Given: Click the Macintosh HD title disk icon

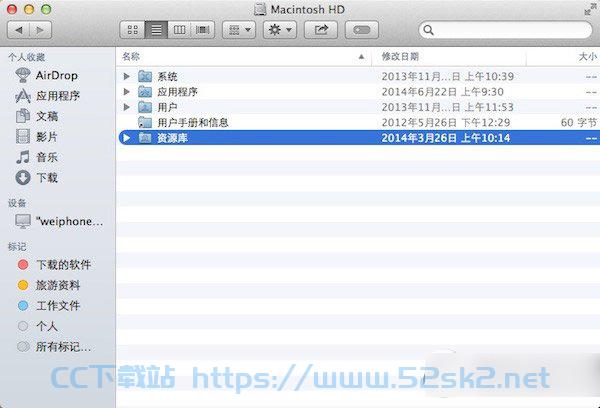Looking at the screenshot, I should (260, 9).
